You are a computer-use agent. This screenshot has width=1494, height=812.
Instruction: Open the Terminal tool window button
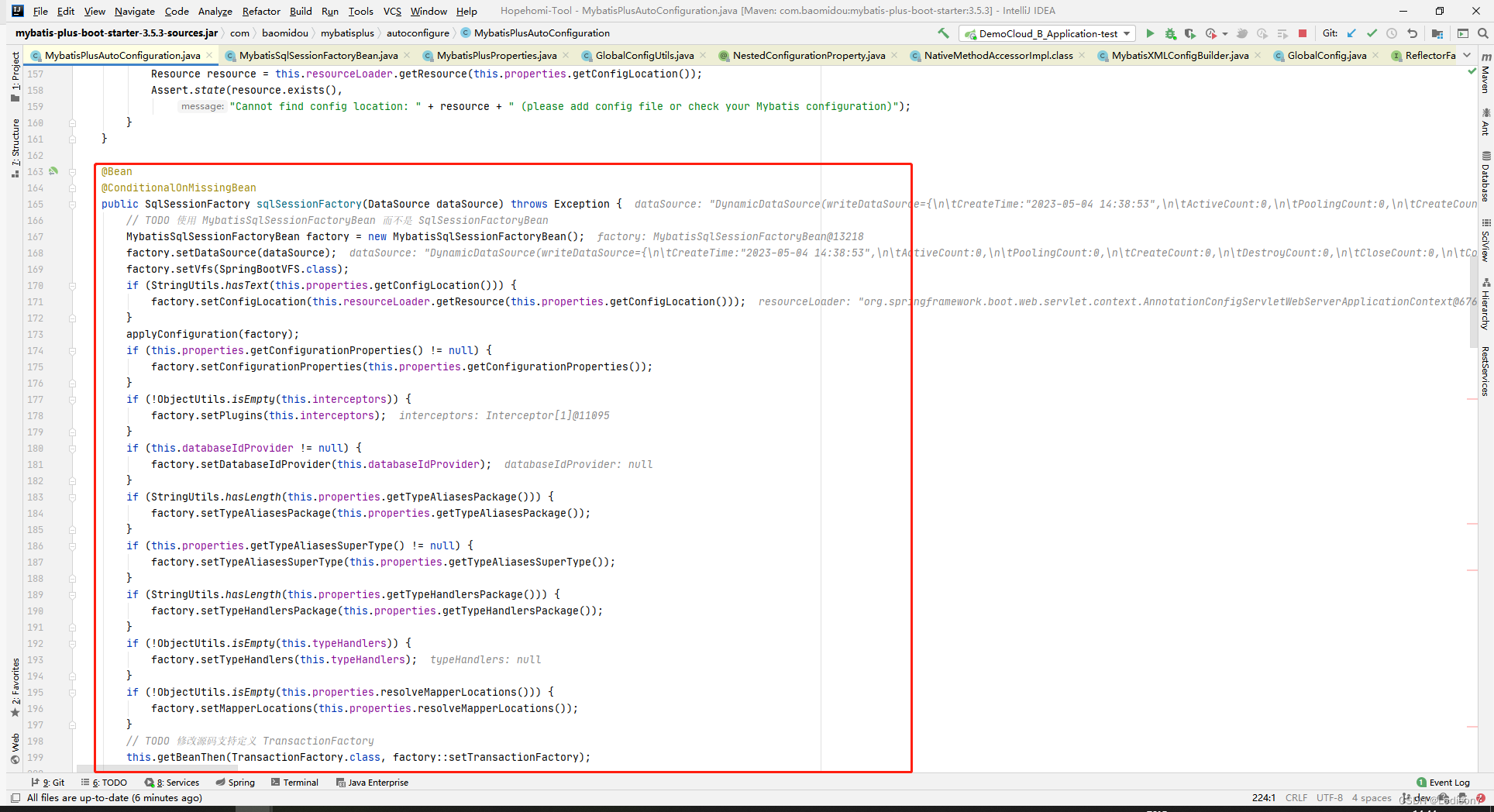[295, 783]
